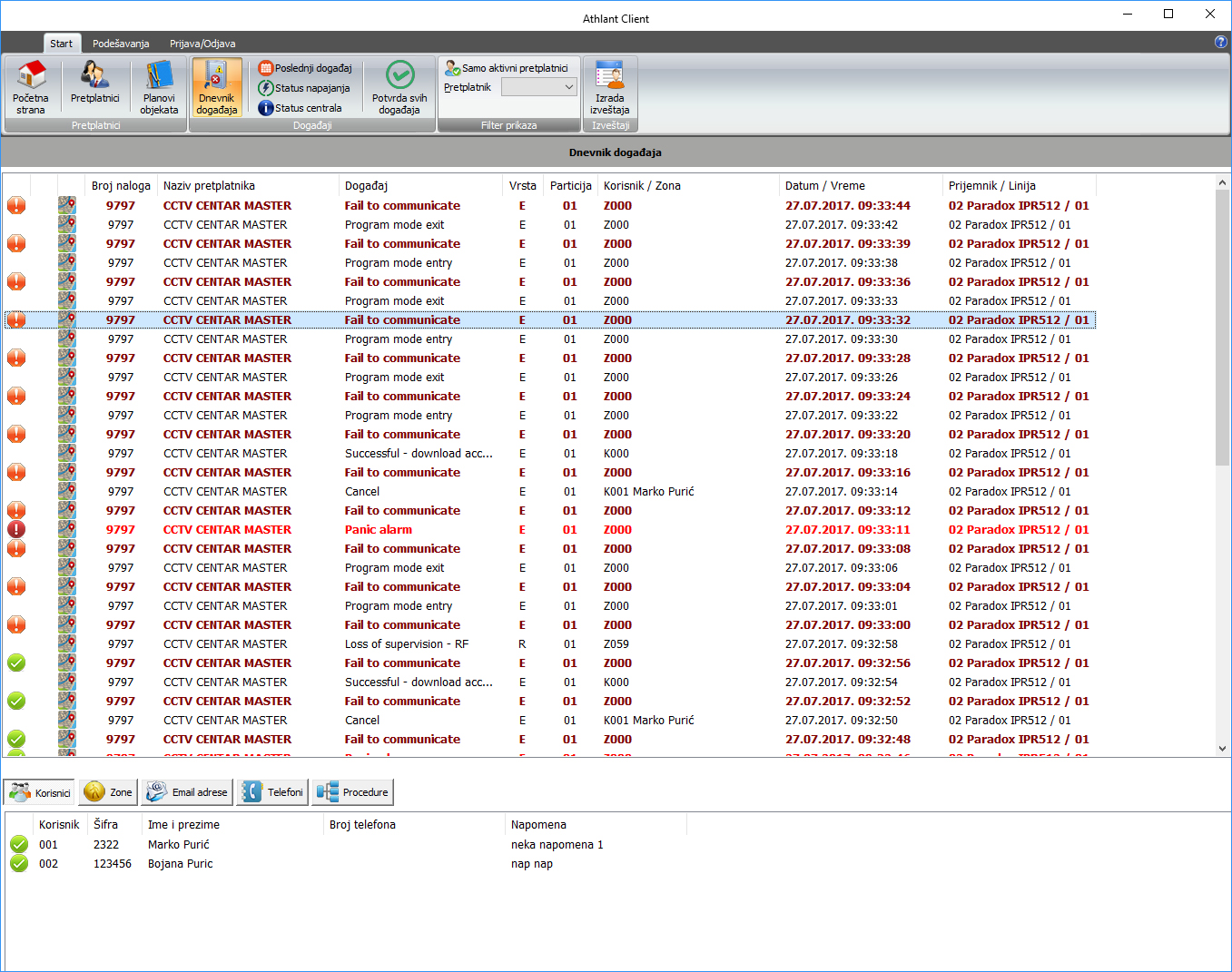Show the Telefoni list
The height and width of the screenshot is (972, 1232).
tap(272, 792)
